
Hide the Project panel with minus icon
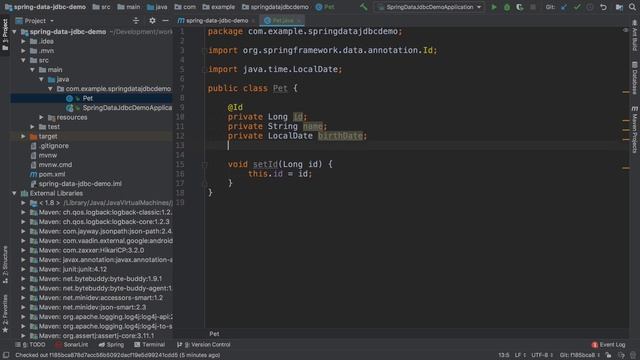click(x=165, y=20)
